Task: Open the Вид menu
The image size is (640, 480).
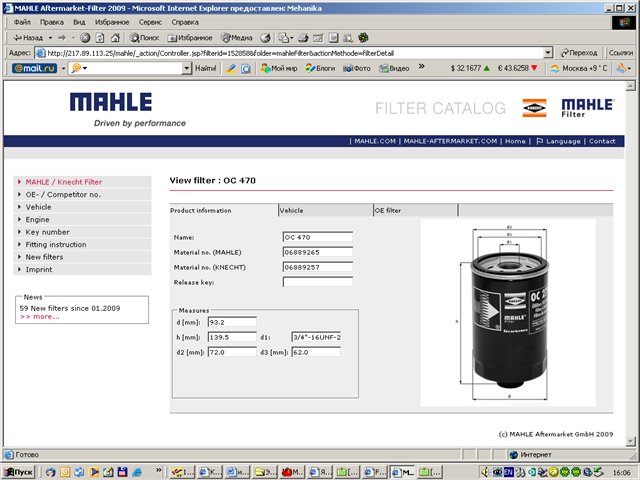Action: click(x=79, y=22)
